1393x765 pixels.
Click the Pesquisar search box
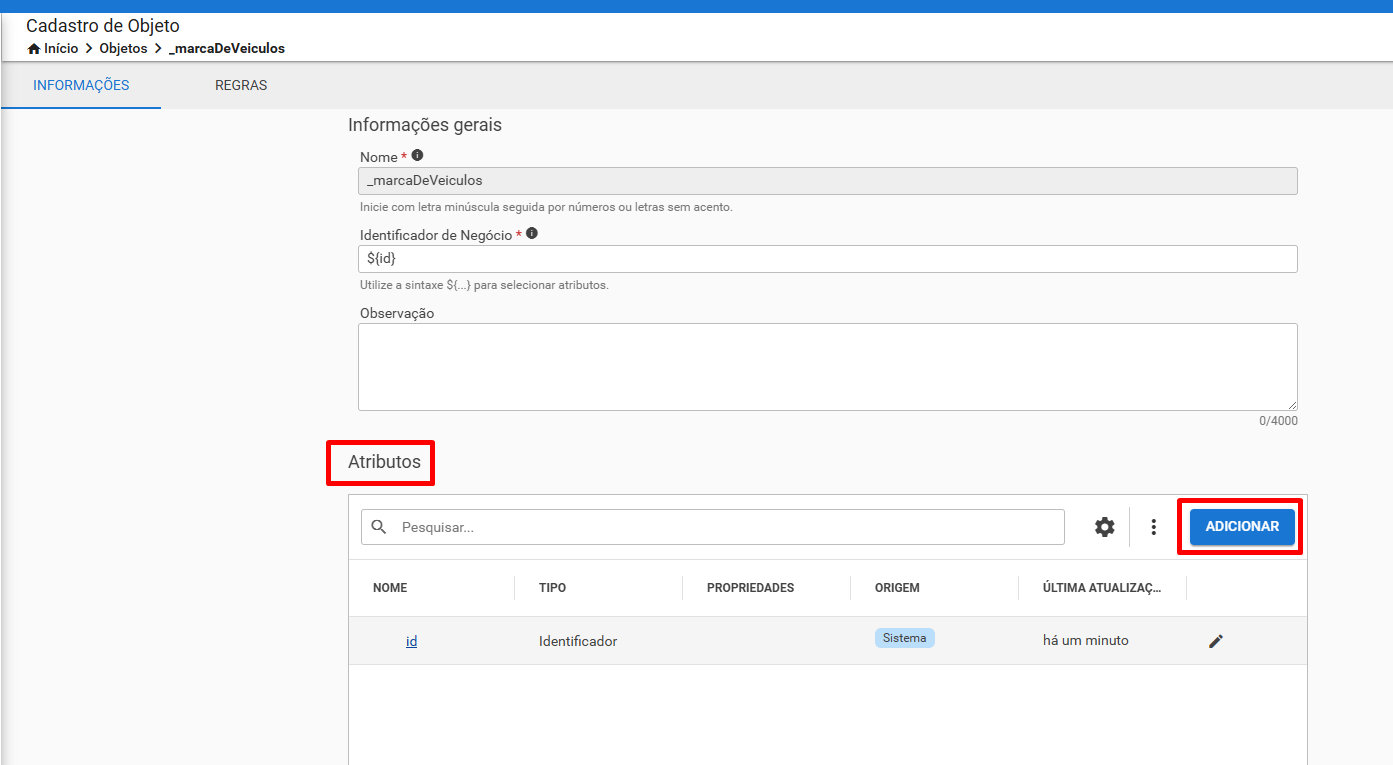(713, 527)
